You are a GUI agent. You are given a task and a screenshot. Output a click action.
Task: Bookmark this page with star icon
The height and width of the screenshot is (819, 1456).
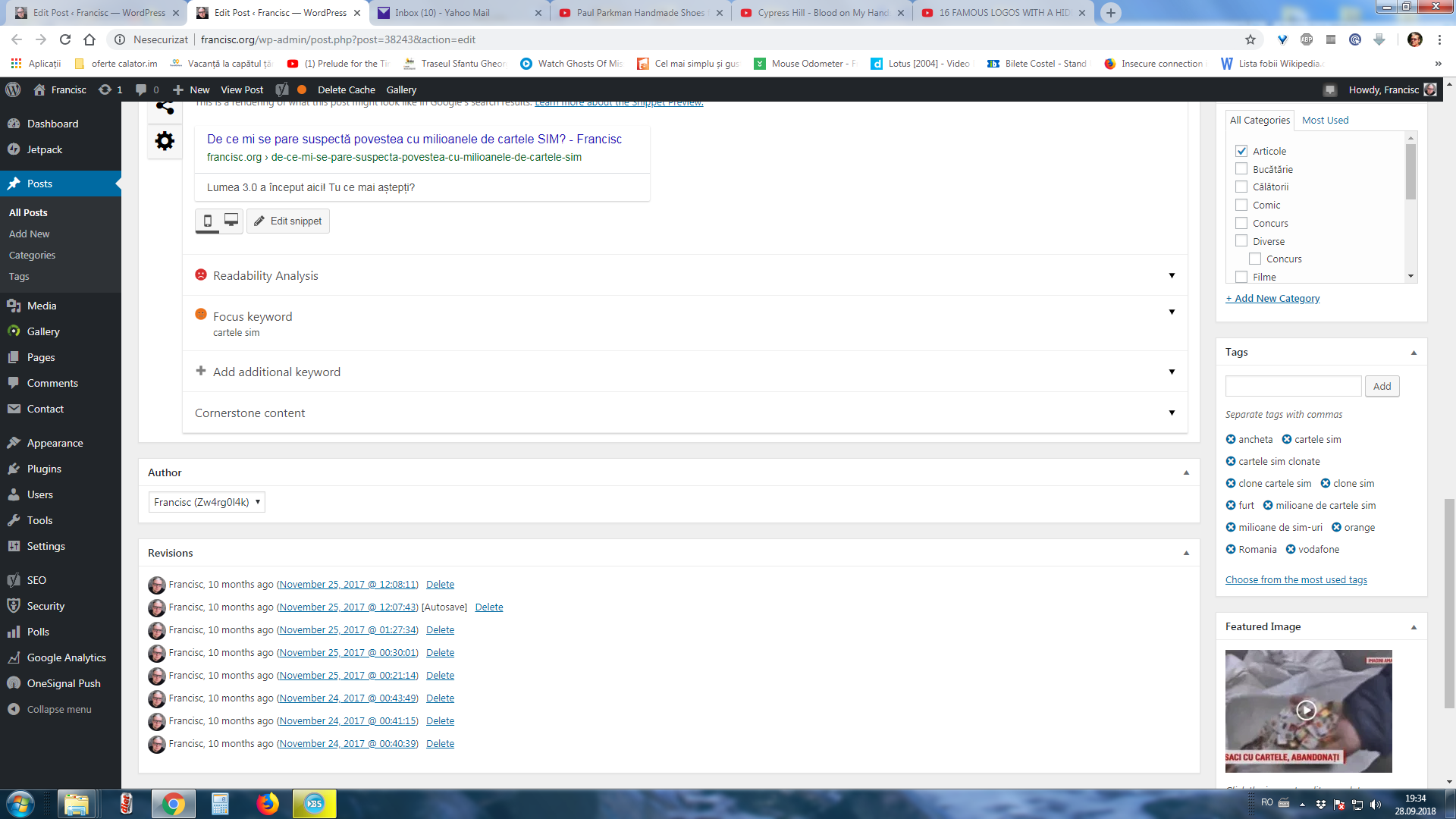[x=1250, y=39]
